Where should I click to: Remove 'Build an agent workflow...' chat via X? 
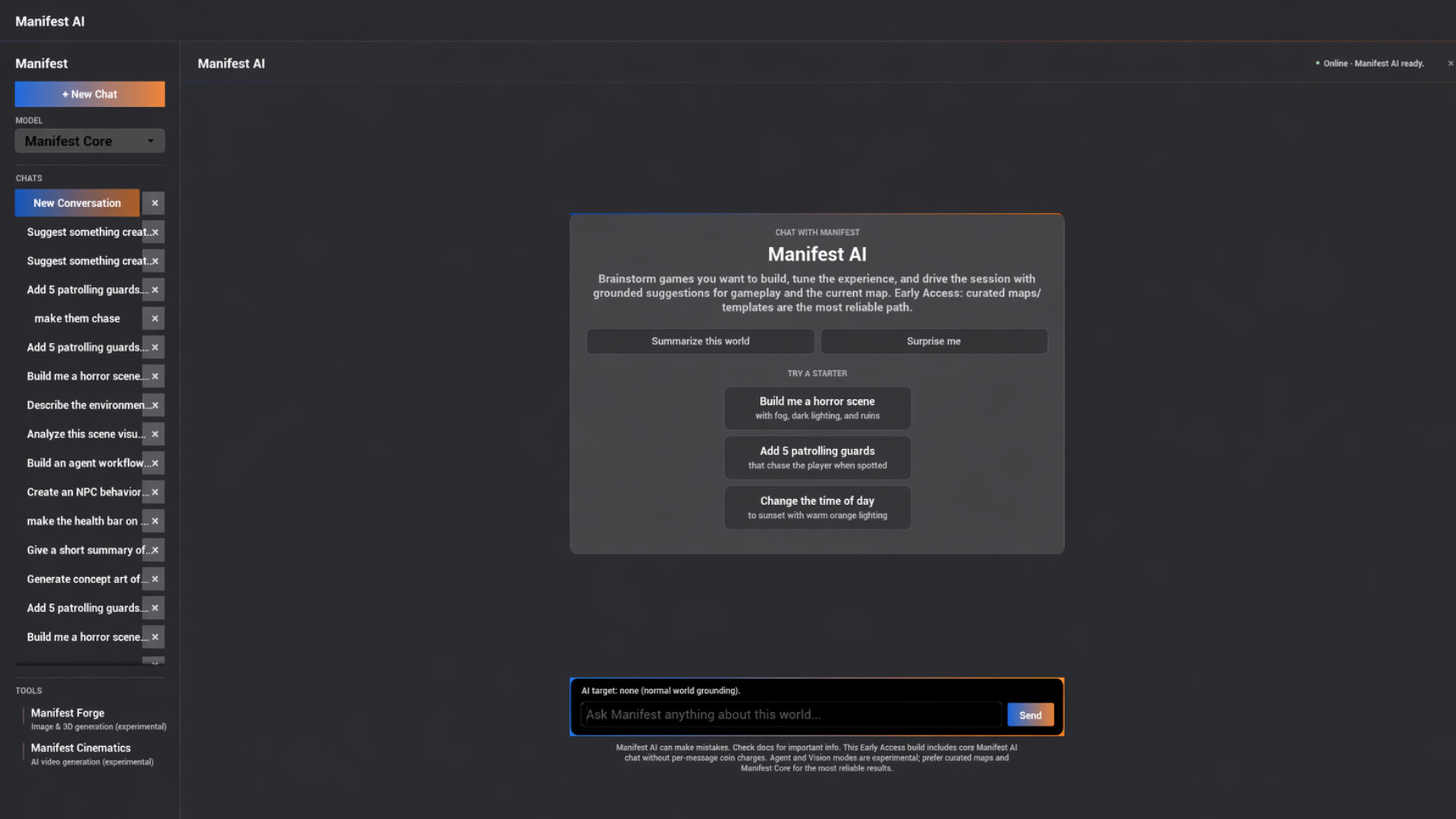154,463
